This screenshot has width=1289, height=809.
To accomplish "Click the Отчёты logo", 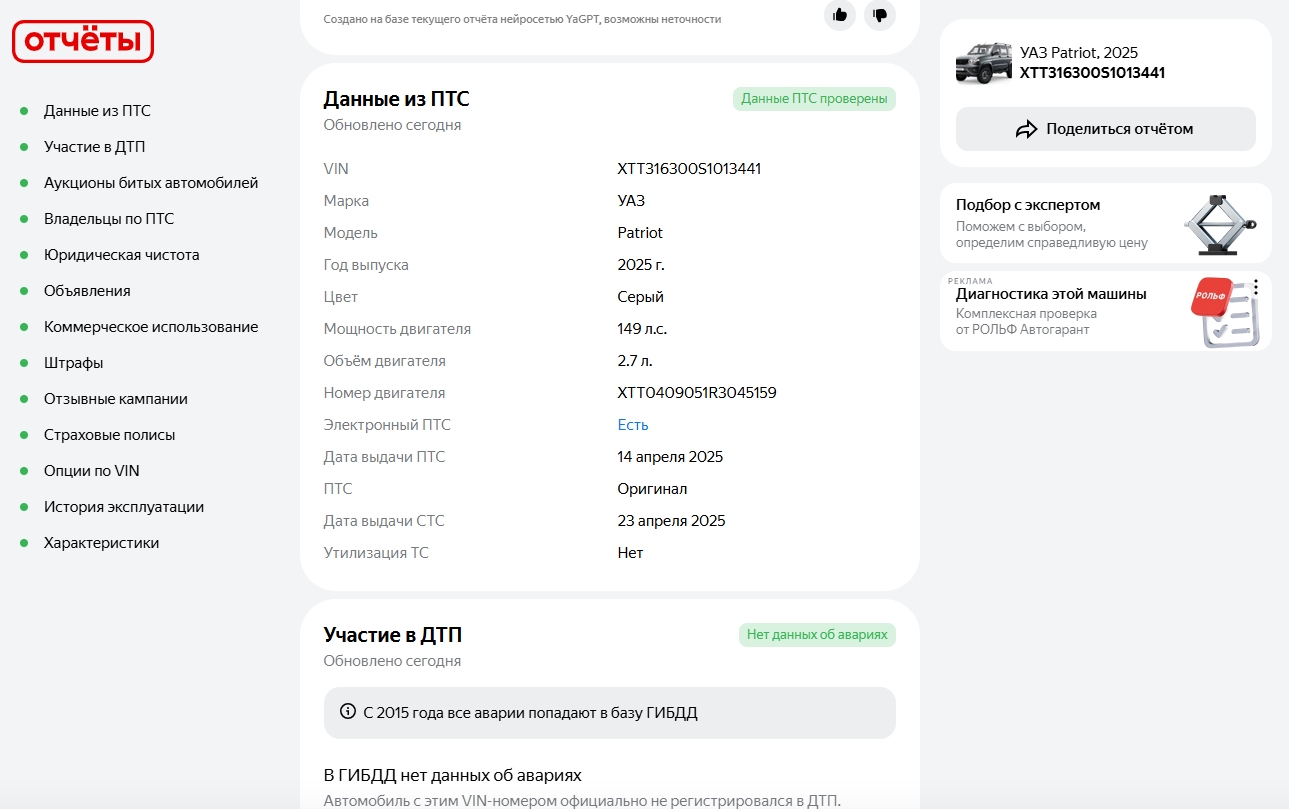I will click(x=83, y=42).
